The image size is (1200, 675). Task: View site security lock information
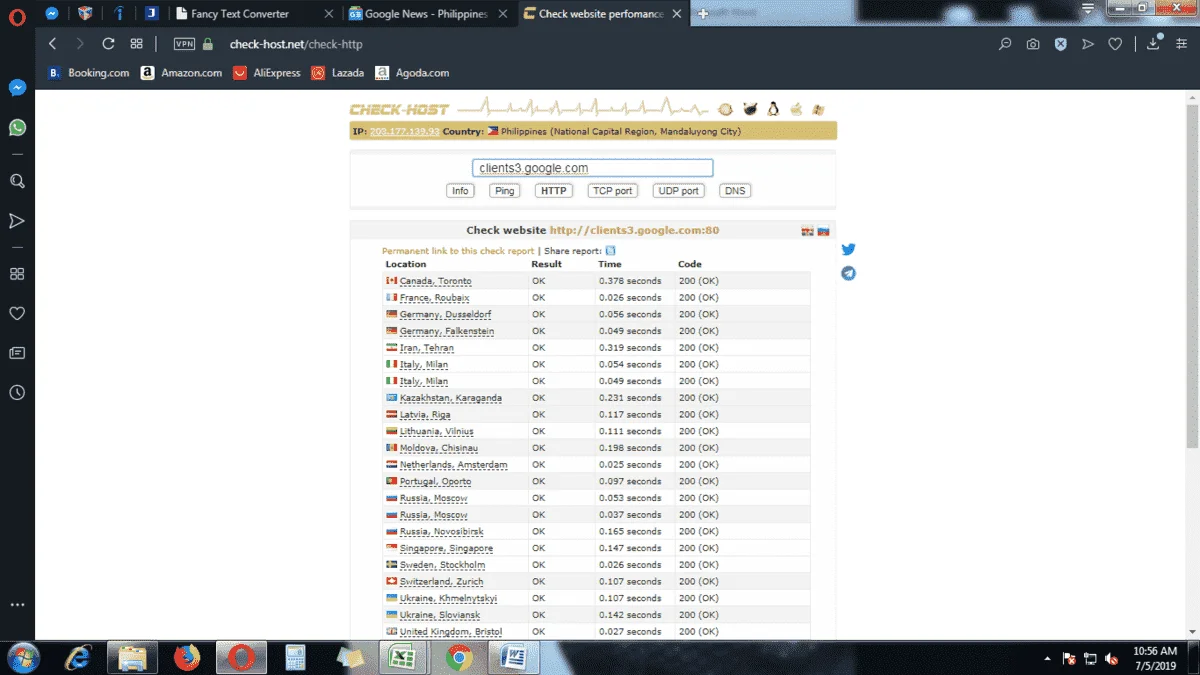(x=208, y=44)
